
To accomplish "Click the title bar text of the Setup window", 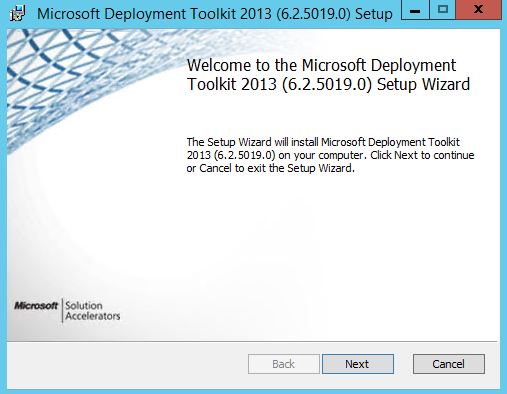I will tap(215, 14).
